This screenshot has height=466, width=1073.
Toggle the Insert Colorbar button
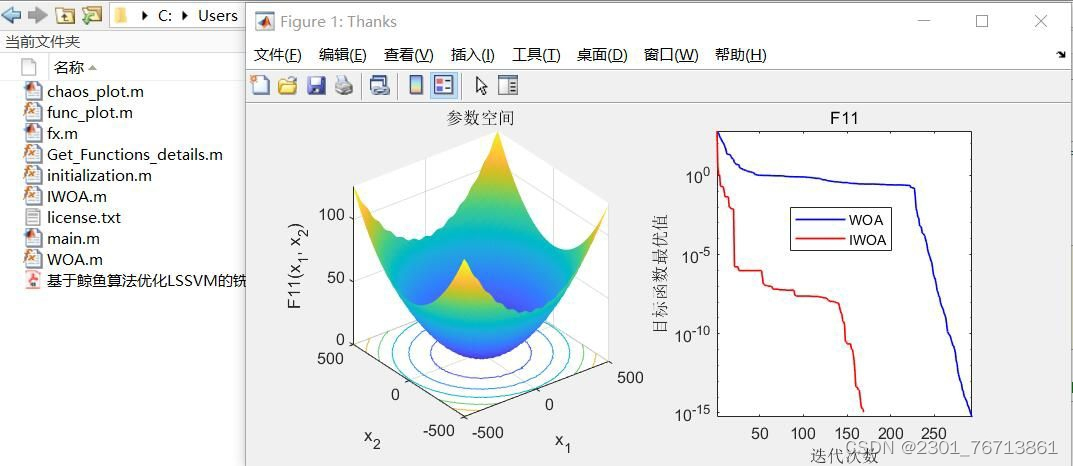[416, 85]
